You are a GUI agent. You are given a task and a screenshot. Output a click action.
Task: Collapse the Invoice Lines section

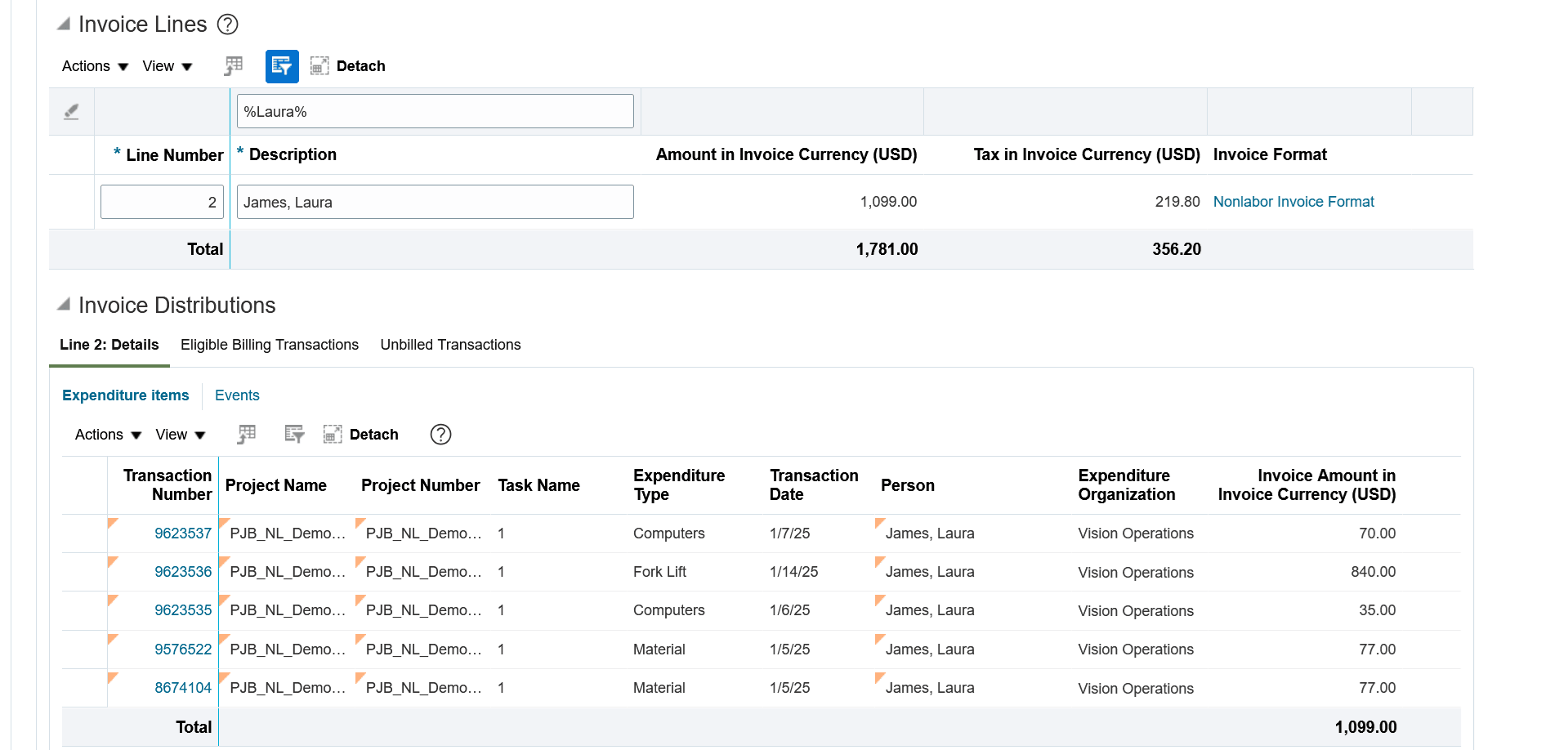pos(63,25)
